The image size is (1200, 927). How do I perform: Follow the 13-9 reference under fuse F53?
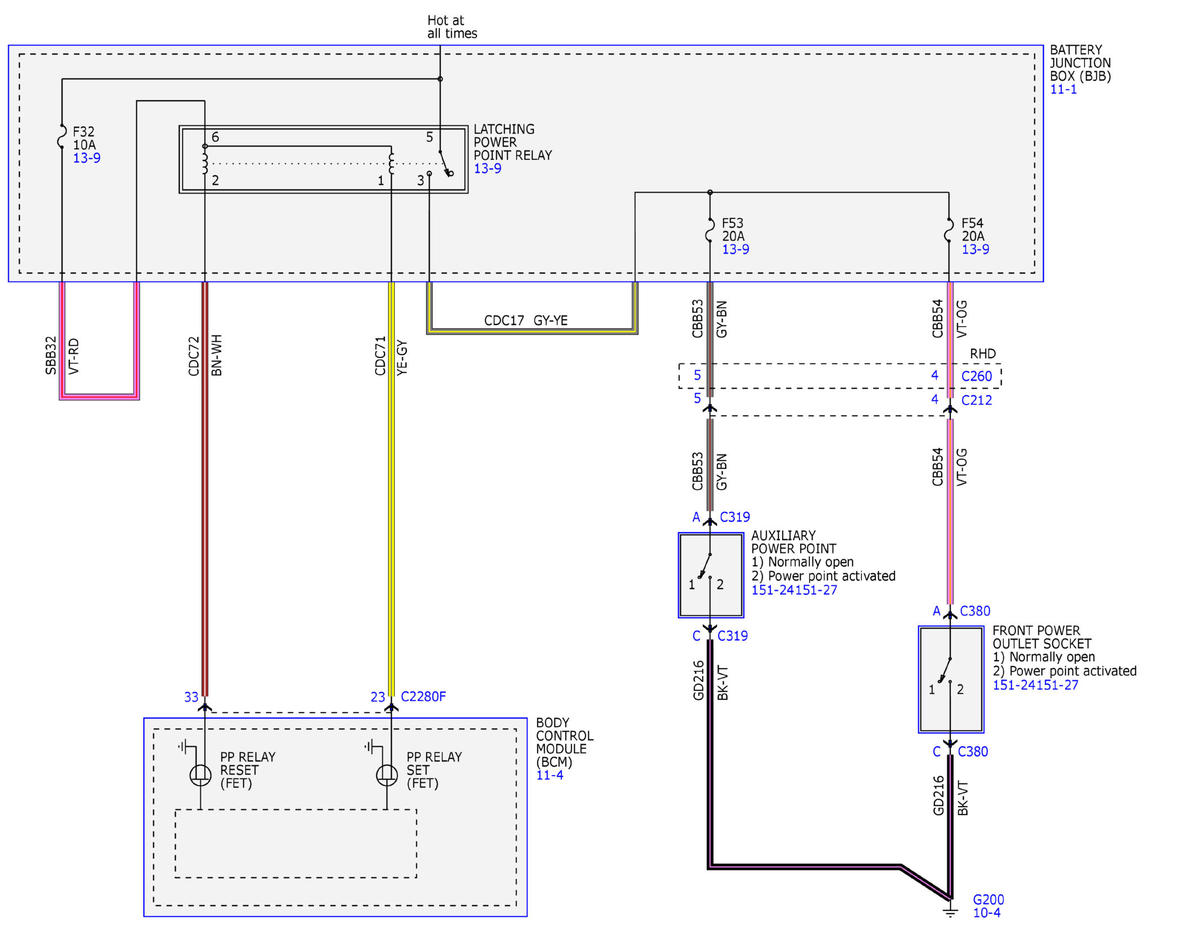tap(735, 249)
